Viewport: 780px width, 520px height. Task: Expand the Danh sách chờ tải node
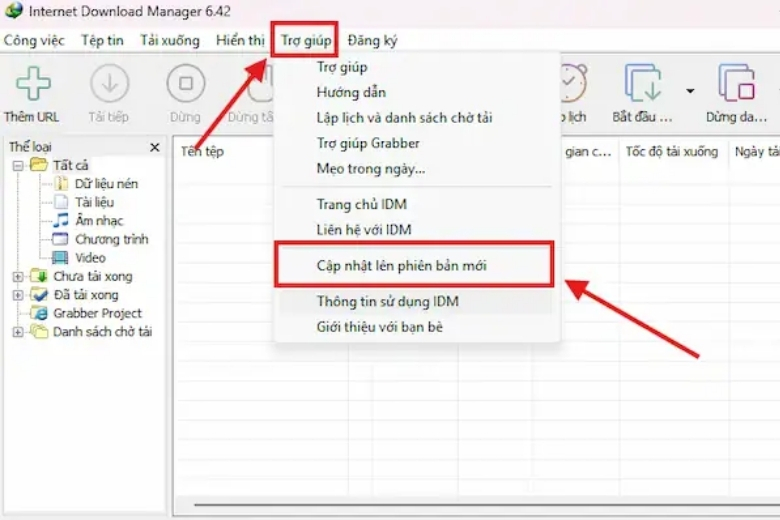tap(18, 332)
